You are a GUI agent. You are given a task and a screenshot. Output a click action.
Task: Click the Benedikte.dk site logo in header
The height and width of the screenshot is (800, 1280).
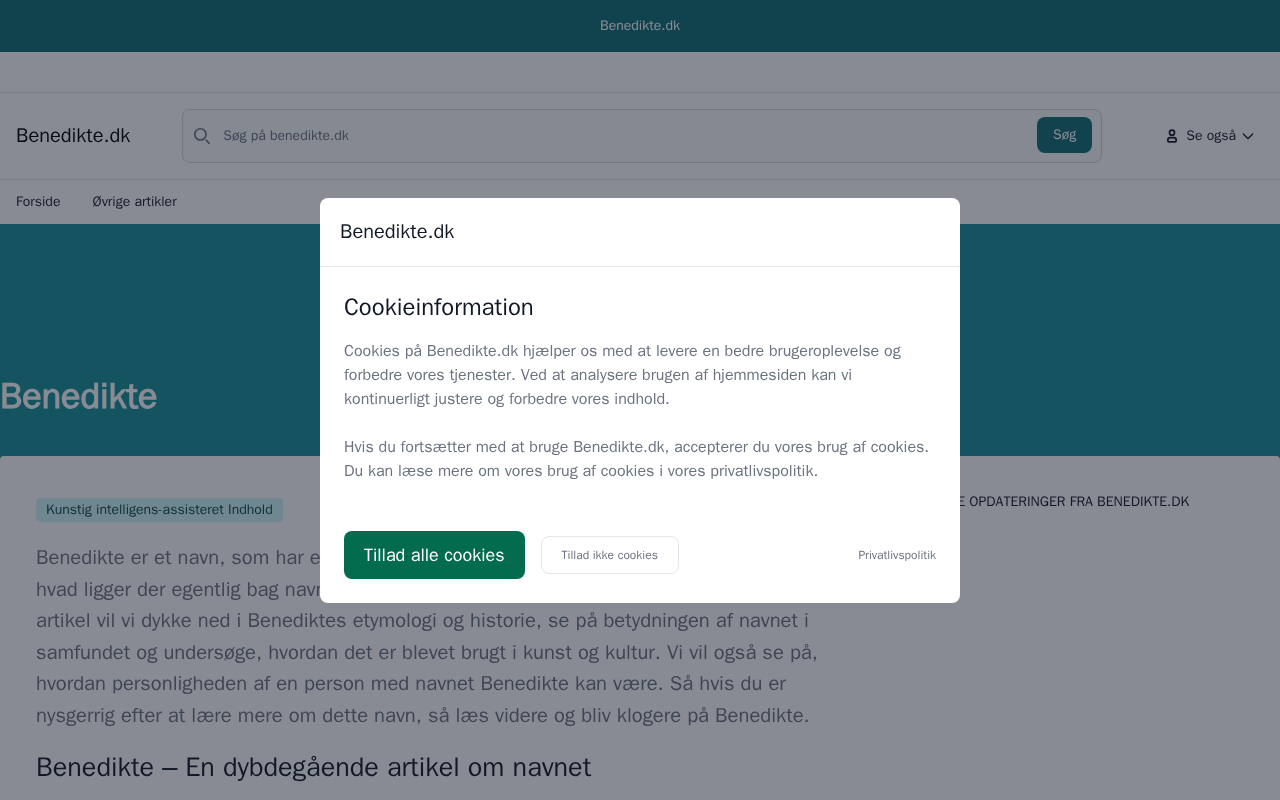73,136
